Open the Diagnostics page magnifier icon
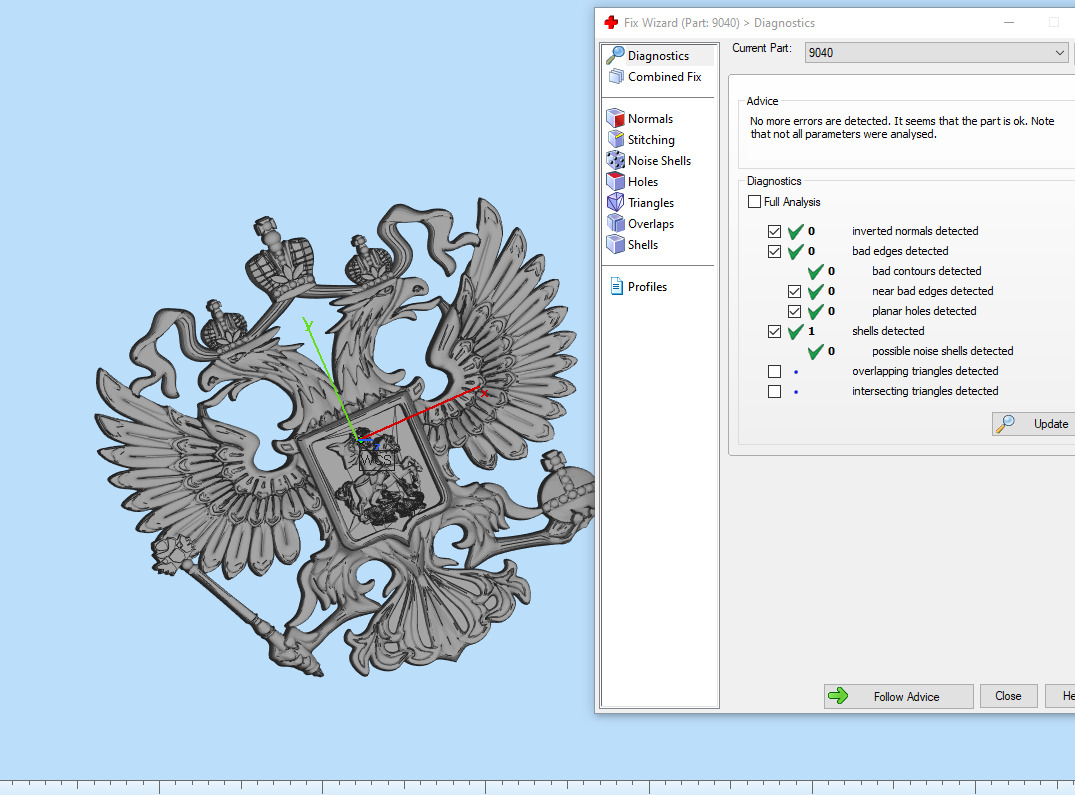This screenshot has width=1075, height=795. click(615, 56)
